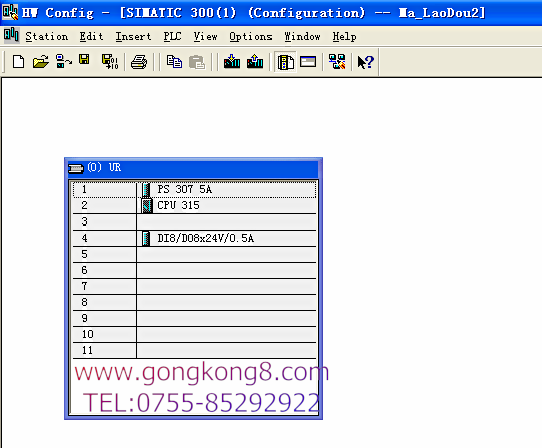The height and width of the screenshot is (448, 542).
Task: Select the PS 307 5A row
Action: (194, 189)
